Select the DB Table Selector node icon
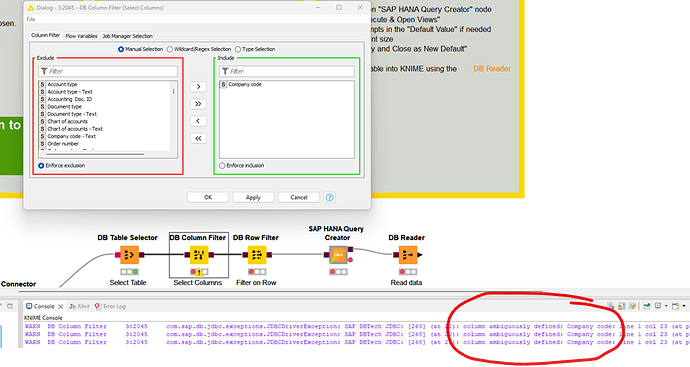The image size is (690, 367). coord(129,255)
